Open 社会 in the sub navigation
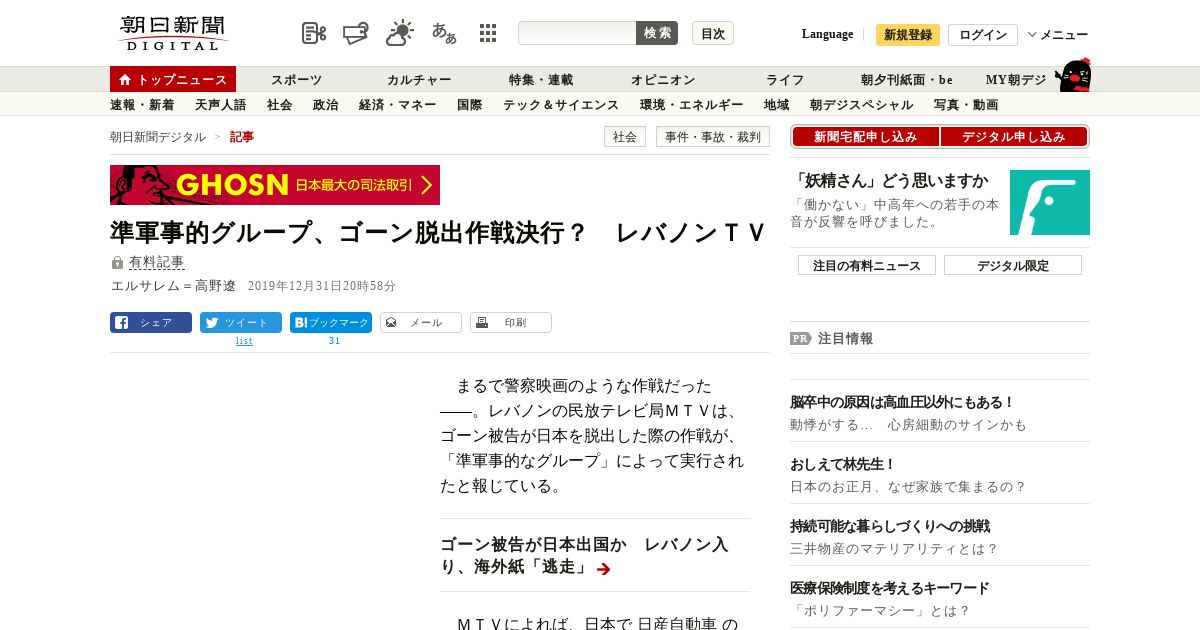Image resolution: width=1200 pixels, height=630 pixels. coord(280,104)
